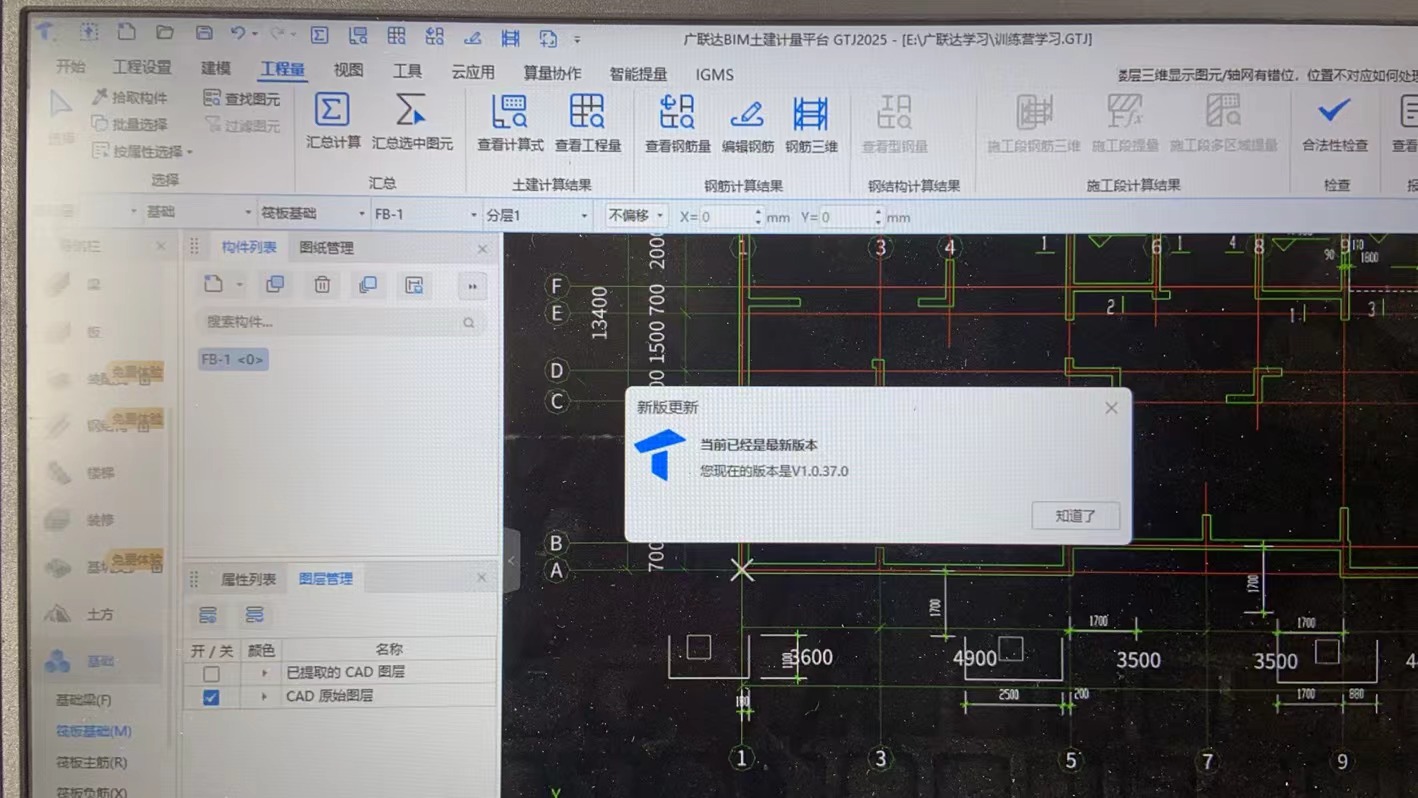Click 拾取构件 tool
The width and height of the screenshot is (1418, 798).
pyautogui.click(x=130, y=97)
